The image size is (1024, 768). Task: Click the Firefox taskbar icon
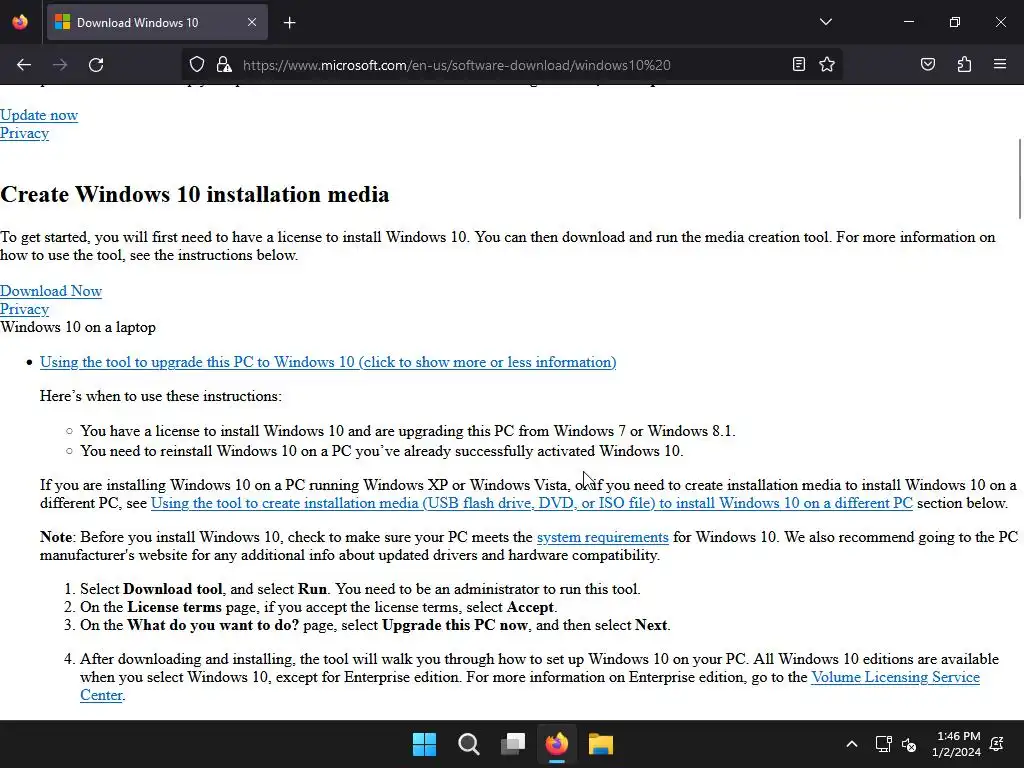tap(557, 744)
